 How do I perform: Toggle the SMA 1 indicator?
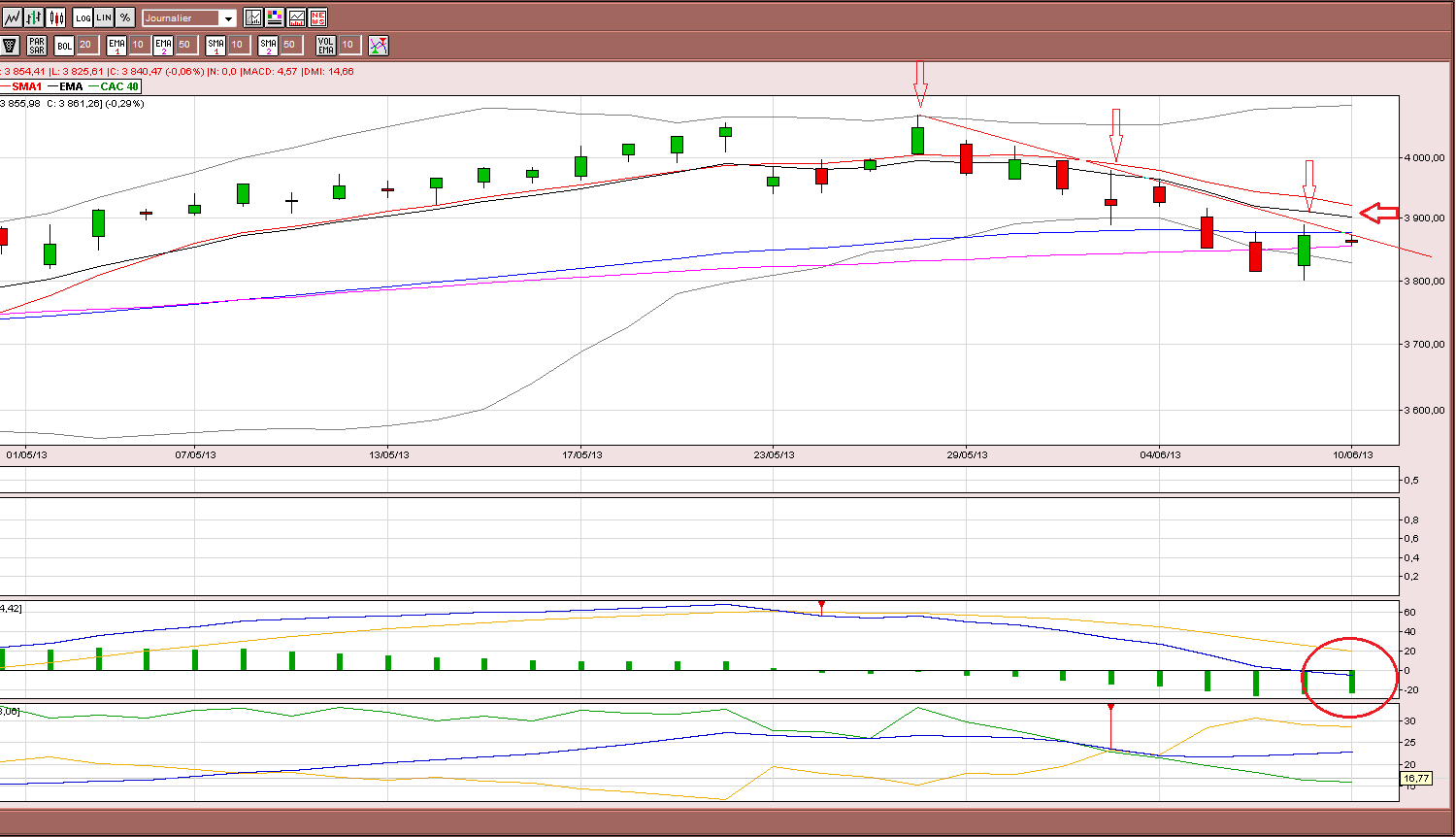tap(215, 45)
